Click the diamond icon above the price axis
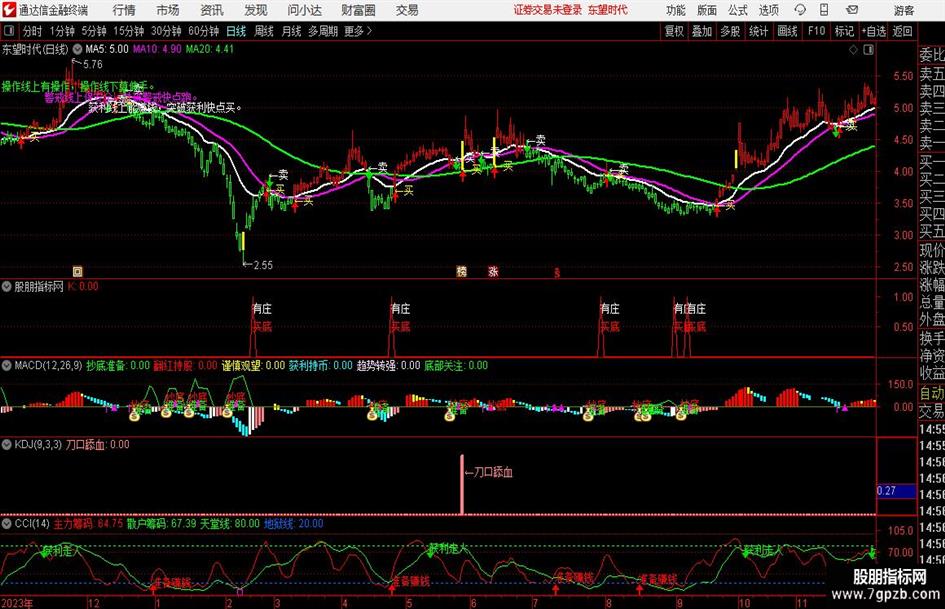Image resolution: width=945 pixels, height=609 pixels. pyautogui.click(x=853, y=49)
